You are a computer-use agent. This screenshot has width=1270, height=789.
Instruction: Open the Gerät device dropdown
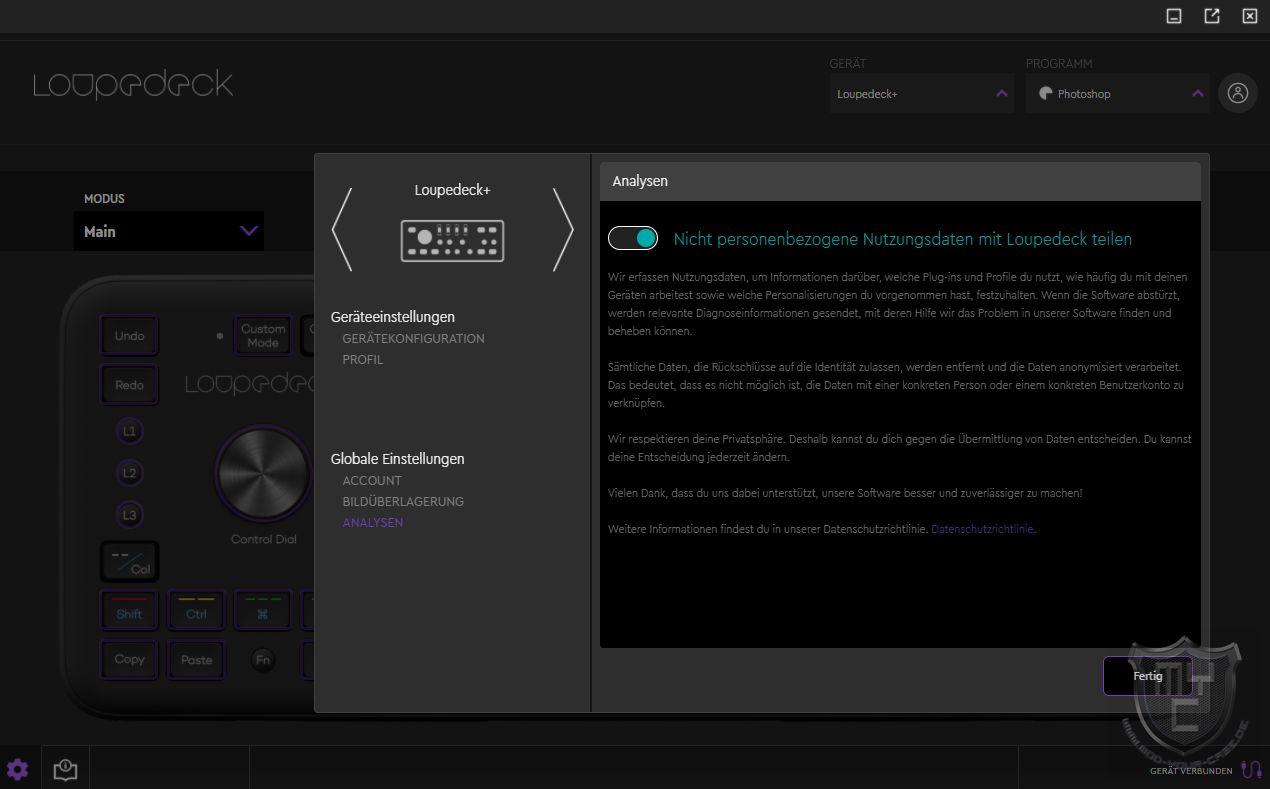[x=921, y=93]
